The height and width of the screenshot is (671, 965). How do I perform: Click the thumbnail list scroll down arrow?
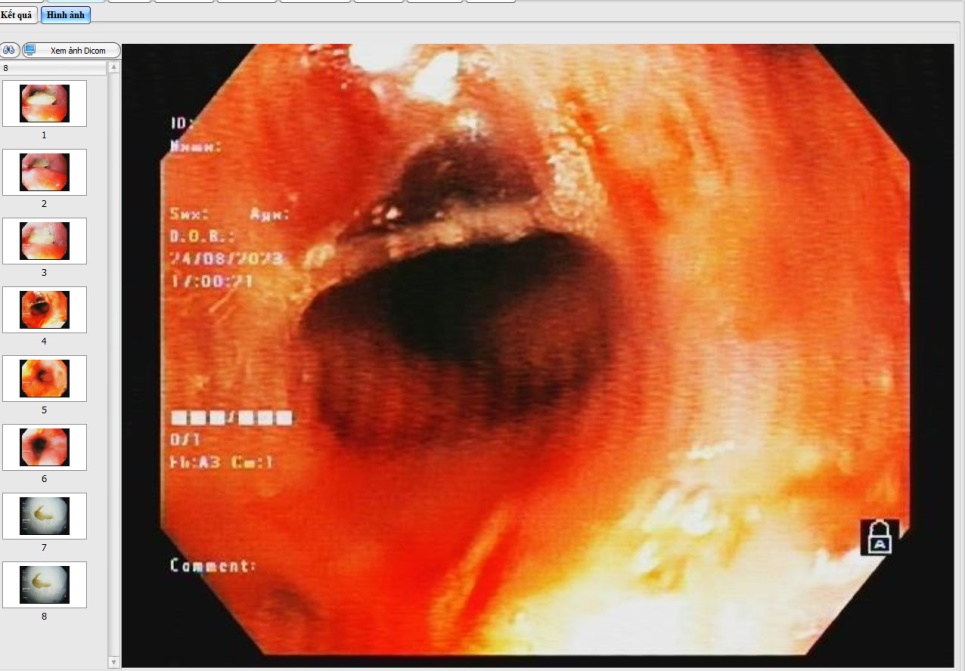(x=113, y=662)
